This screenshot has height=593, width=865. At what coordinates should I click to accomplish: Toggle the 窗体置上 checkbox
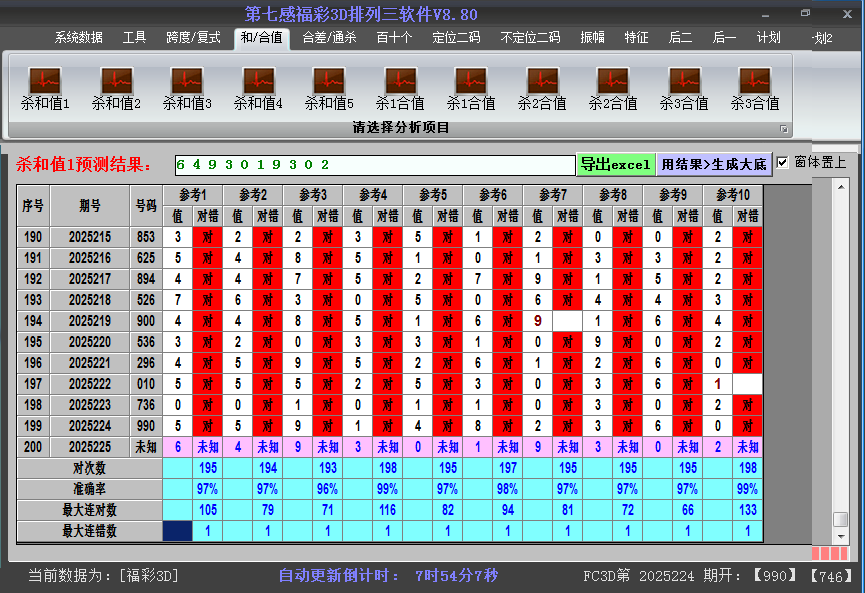(783, 162)
